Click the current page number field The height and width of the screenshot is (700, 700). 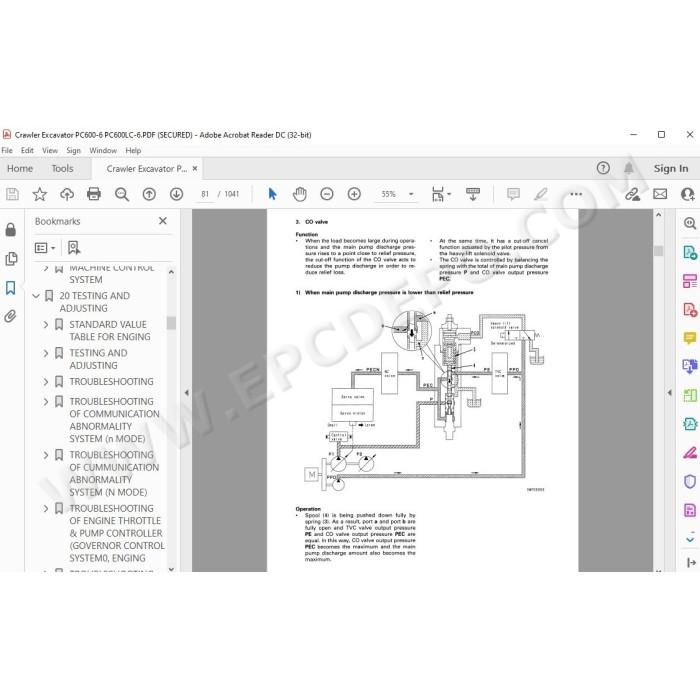tap(205, 194)
